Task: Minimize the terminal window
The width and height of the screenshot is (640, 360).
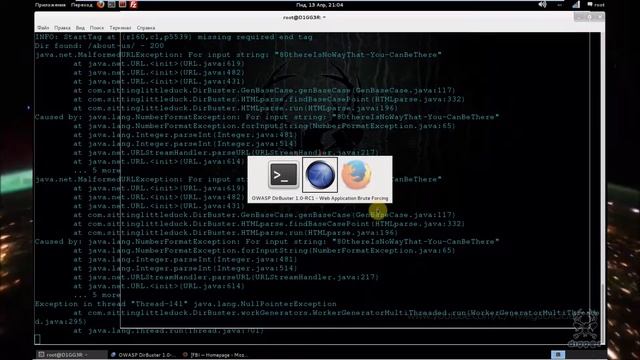Action: point(579,17)
